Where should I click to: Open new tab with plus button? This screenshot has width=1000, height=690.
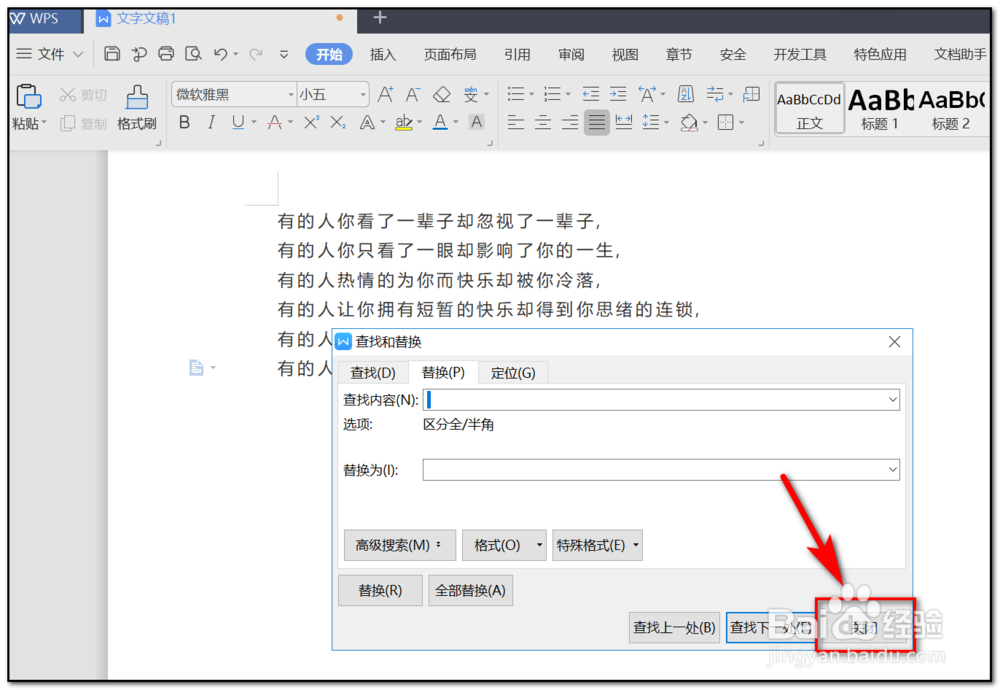coord(380,18)
